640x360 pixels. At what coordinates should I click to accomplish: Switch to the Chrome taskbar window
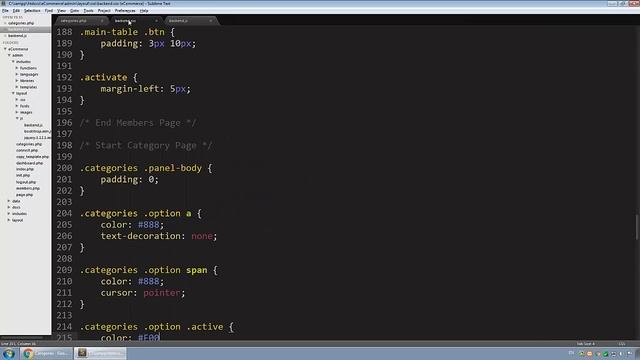click(46, 353)
